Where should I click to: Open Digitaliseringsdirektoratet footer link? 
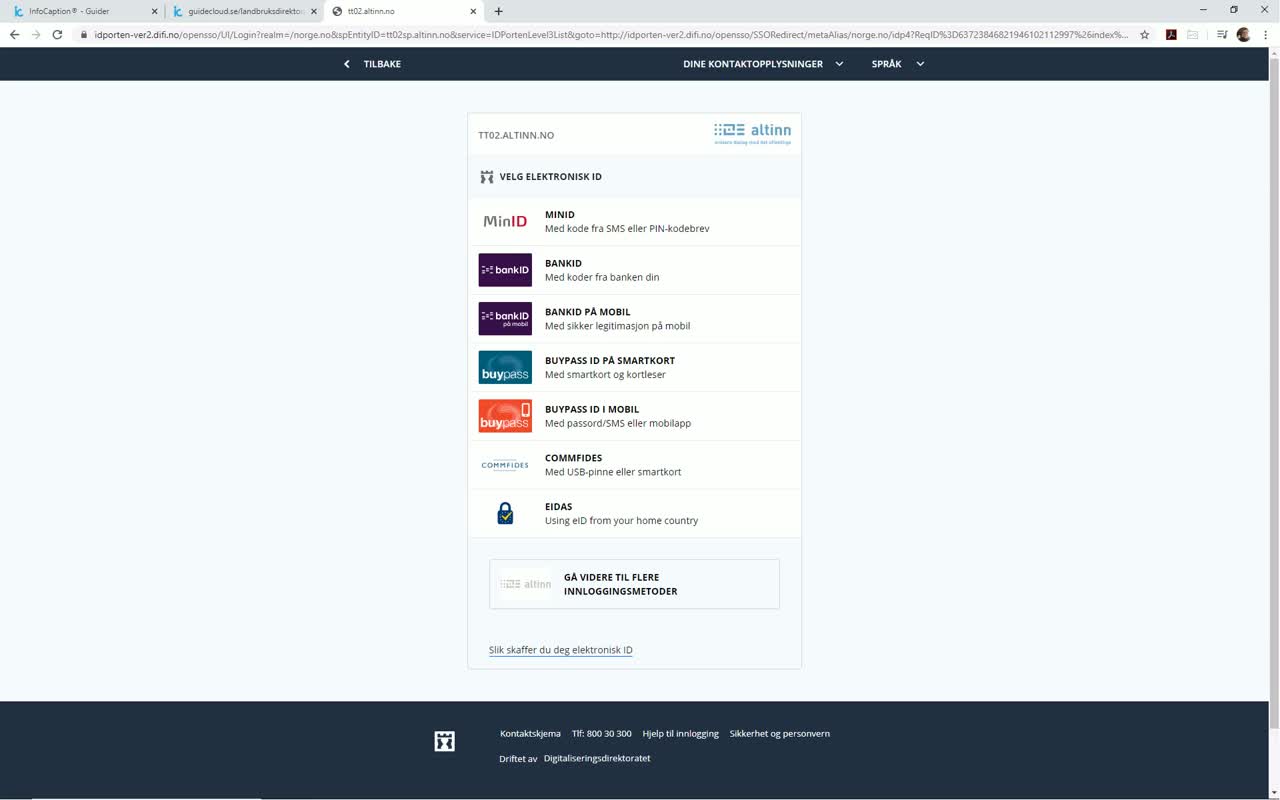pyautogui.click(x=597, y=758)
